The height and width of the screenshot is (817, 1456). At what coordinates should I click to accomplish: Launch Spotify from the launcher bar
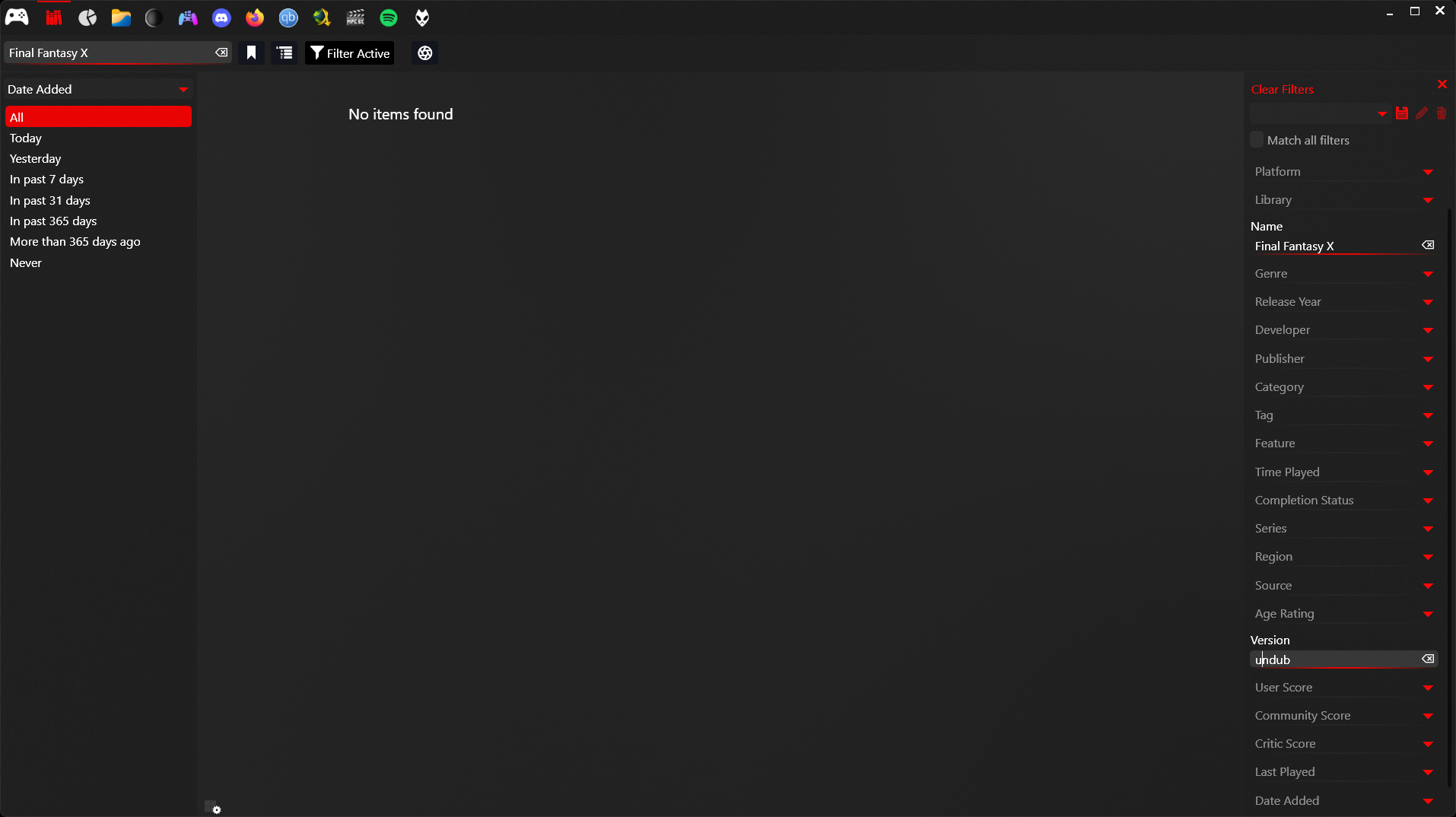(x=389, y=17)
